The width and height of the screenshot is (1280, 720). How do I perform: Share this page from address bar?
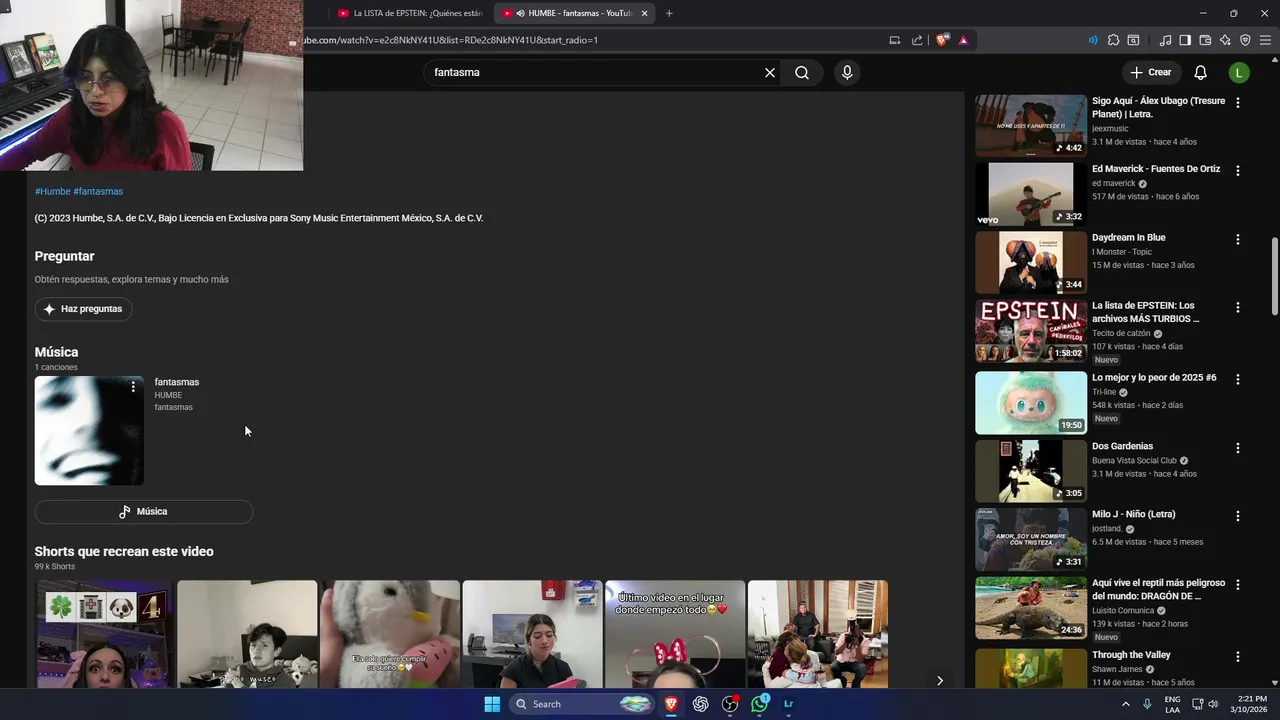[x=917, y=40]
